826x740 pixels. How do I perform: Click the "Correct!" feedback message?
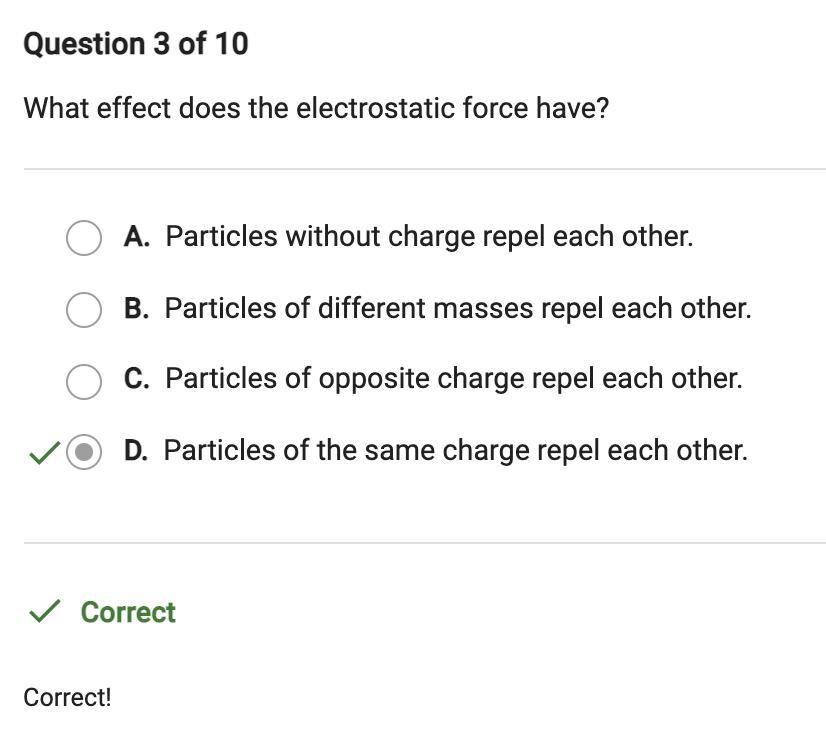point(67,697)
